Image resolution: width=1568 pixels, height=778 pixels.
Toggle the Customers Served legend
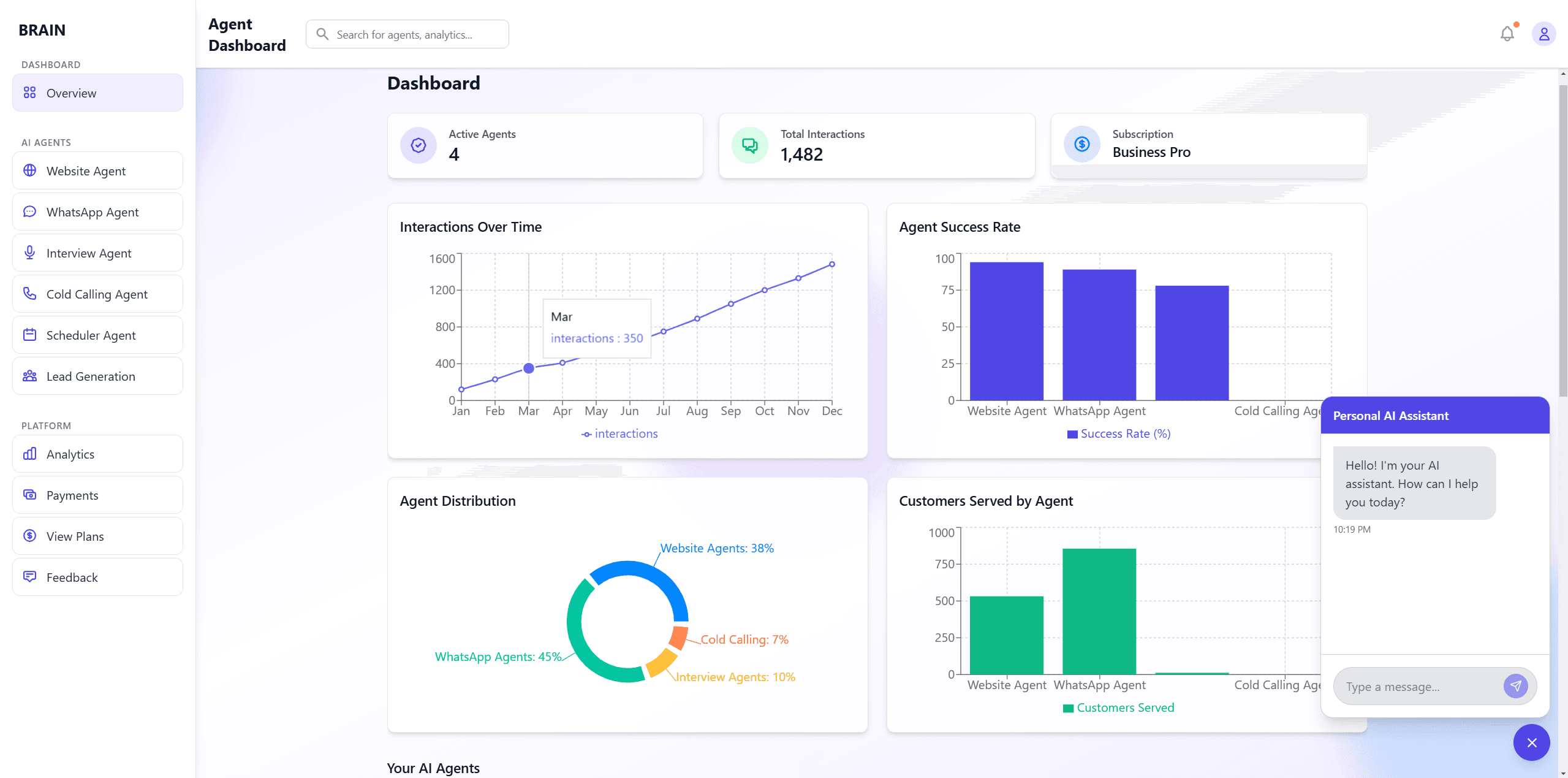coord(1119,707)
